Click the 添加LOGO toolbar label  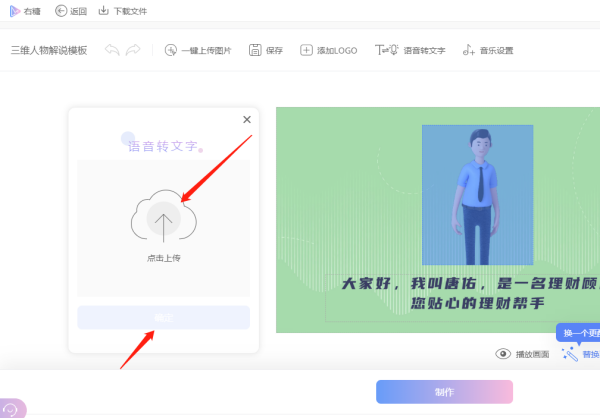tap(337, 51)
